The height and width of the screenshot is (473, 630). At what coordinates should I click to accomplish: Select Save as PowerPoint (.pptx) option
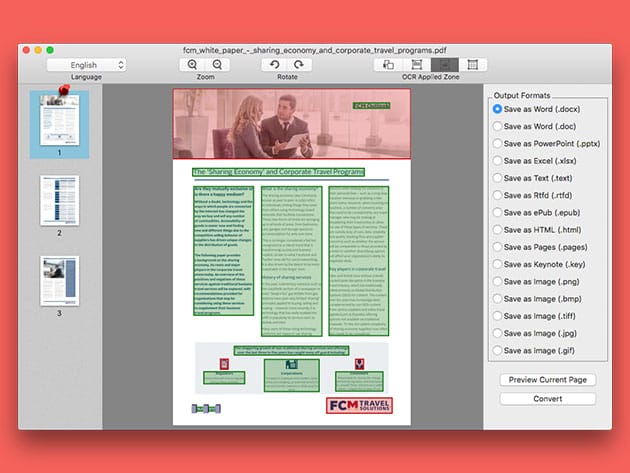[498, 143]
